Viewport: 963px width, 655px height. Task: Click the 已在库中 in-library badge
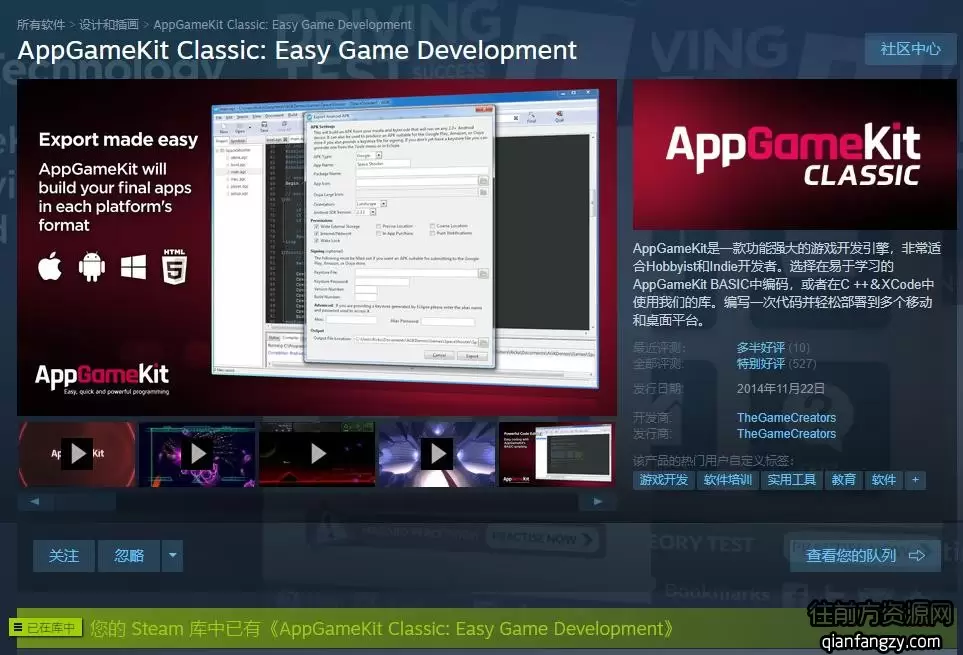click(x=45, y=627)
